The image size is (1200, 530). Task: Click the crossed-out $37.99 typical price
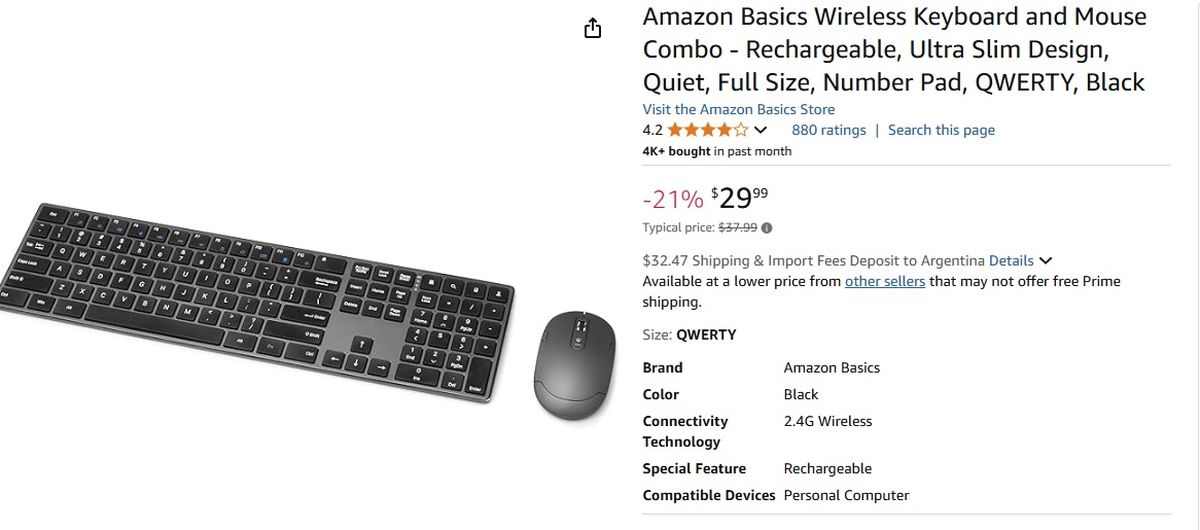(x=738, y=227)
